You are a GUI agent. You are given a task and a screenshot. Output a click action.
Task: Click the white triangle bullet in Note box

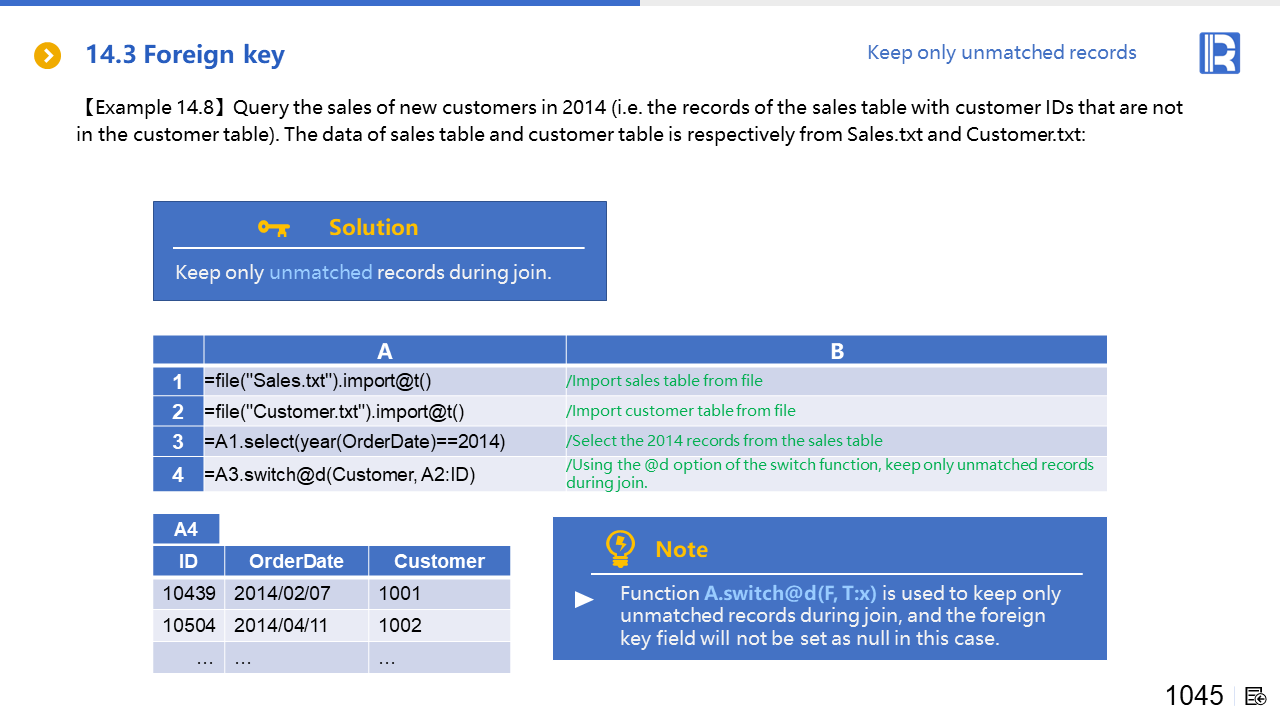coord(584,600)
